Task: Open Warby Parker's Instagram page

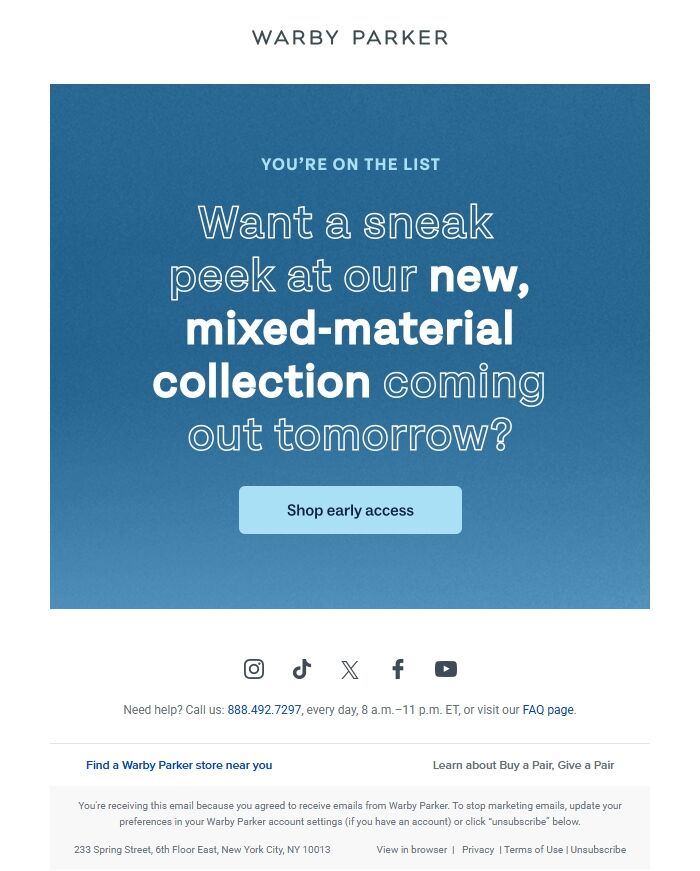Action: [254, 668]
